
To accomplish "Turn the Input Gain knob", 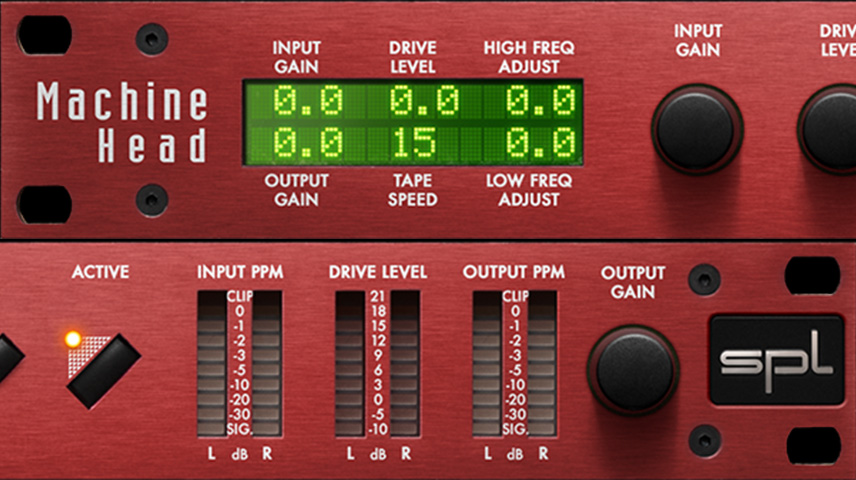I will [x=697, y=129].
